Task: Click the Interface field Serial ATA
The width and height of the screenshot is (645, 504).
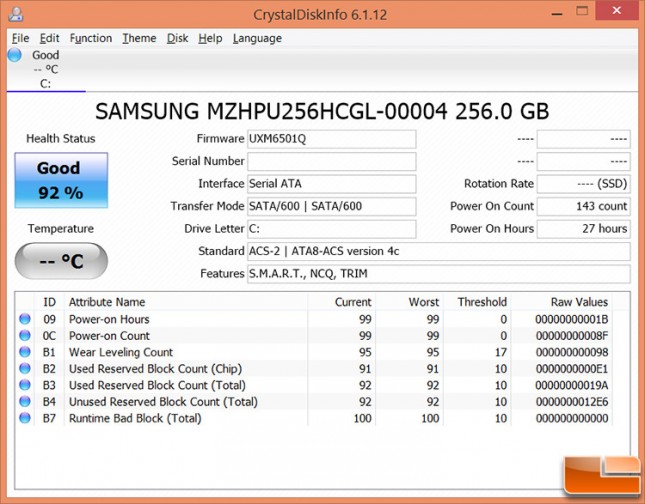Action: [332, 183]
